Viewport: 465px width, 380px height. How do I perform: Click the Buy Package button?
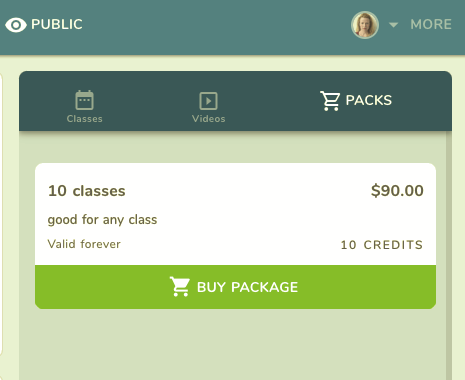tap(235, 287)
